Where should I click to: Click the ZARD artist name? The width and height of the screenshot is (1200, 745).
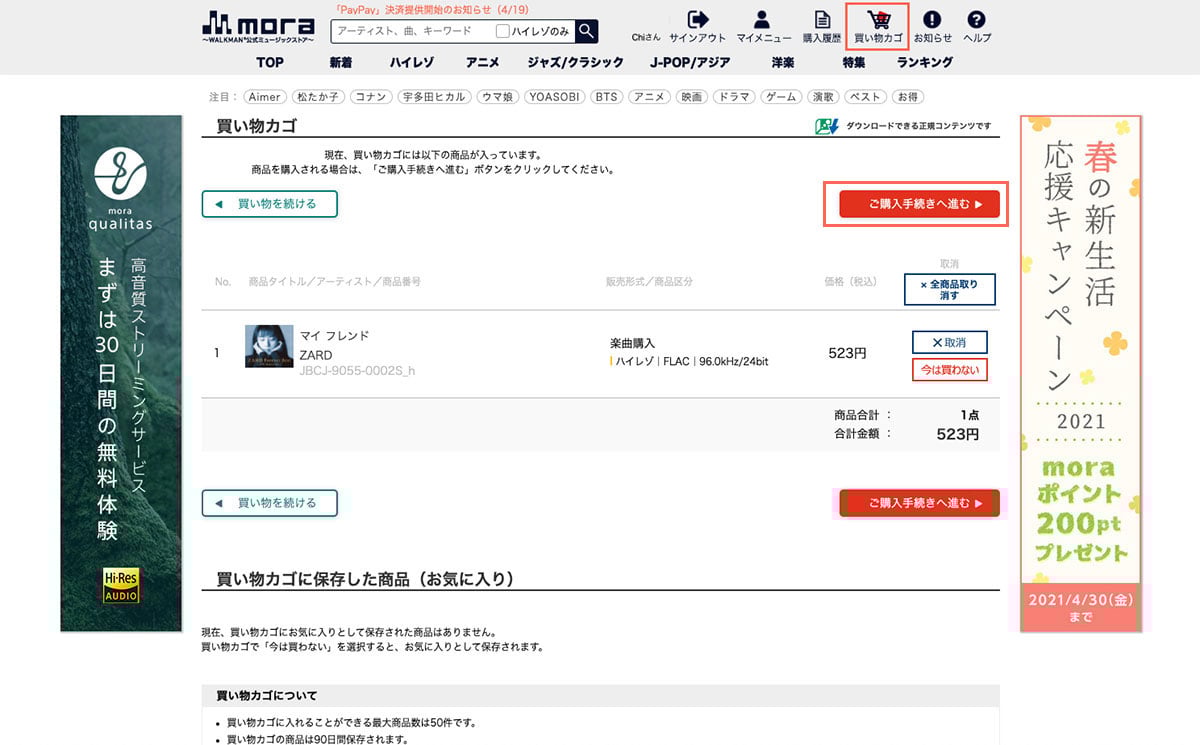(x=316, y=355)
